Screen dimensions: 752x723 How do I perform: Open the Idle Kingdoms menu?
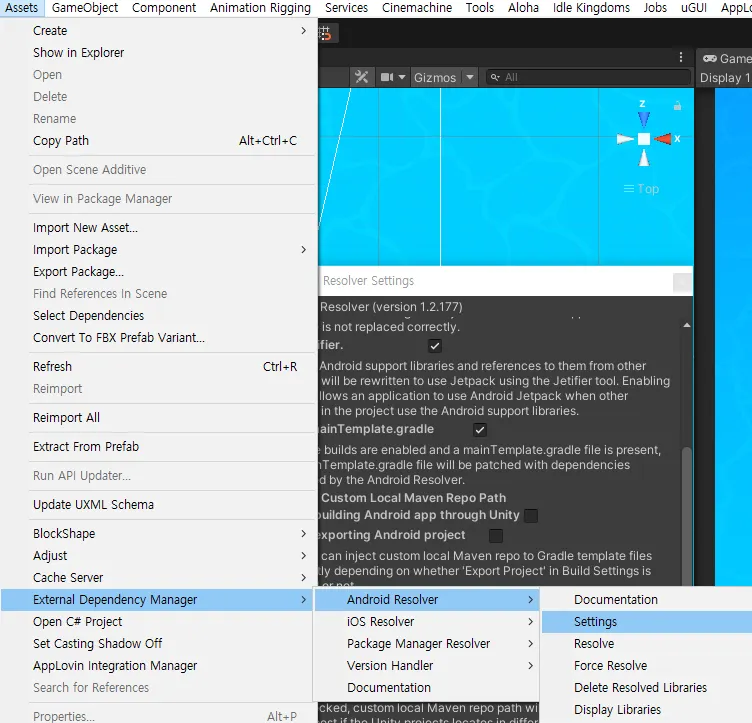coord(591,8)
